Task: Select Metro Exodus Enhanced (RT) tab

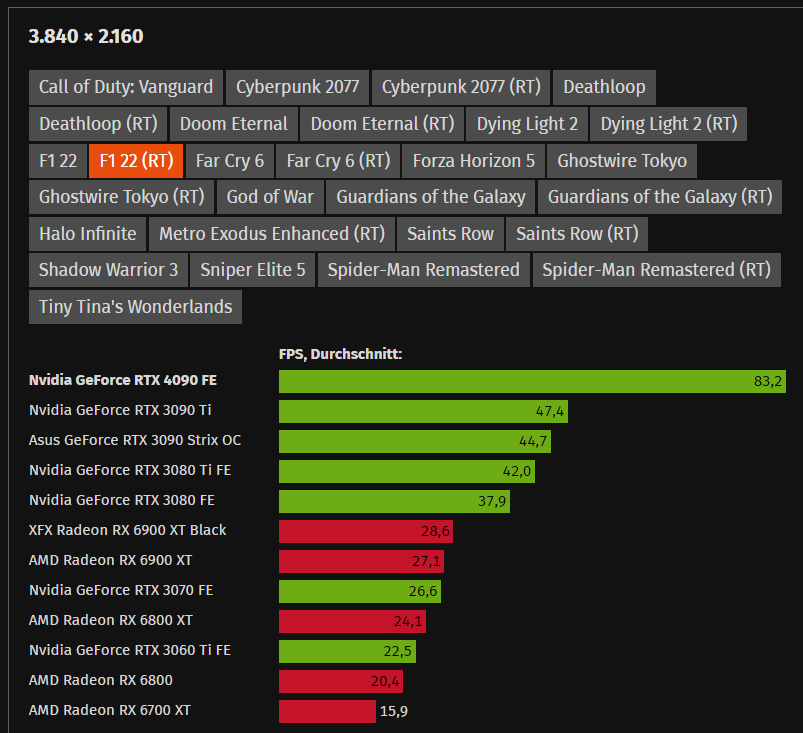Action: [271, 234]
